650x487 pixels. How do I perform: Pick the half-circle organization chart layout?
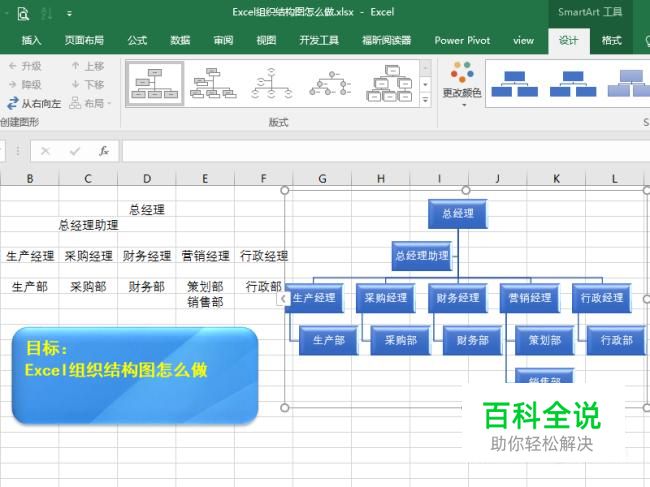(272, 84)
